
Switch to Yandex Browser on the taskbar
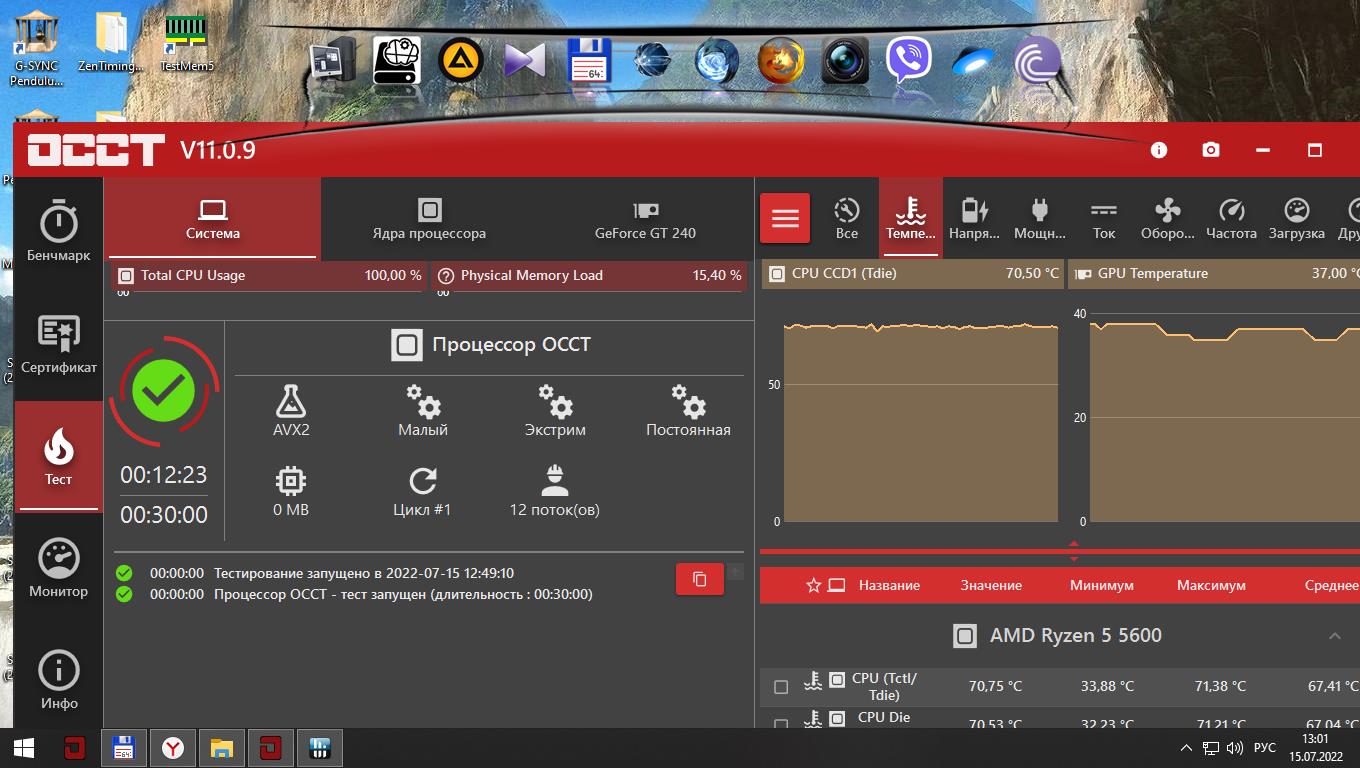pos(173,748)
